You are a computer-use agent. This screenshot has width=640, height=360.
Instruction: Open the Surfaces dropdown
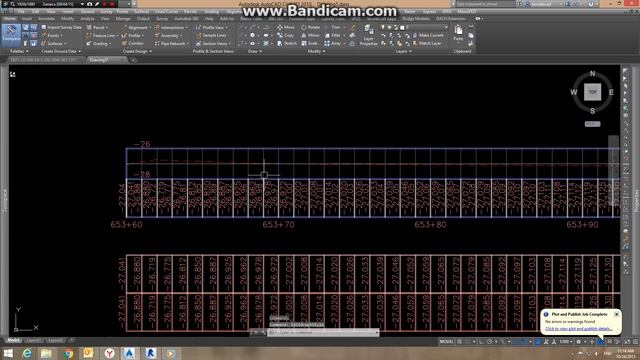53,43
